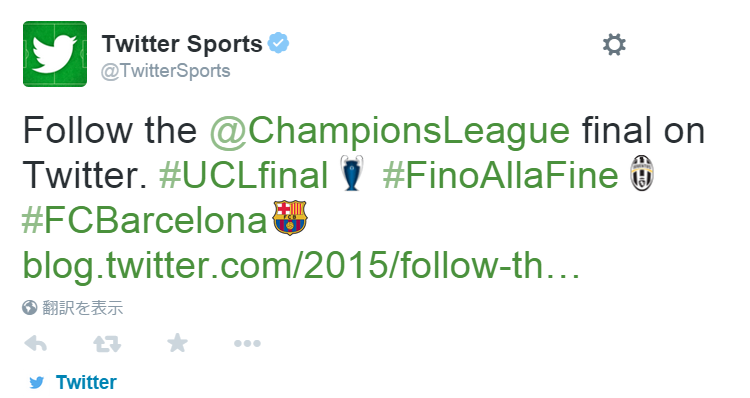The height and width of the screenshot is (398, 750).
Task: Open the Twitter Sports account name
Action: point(182,44)
